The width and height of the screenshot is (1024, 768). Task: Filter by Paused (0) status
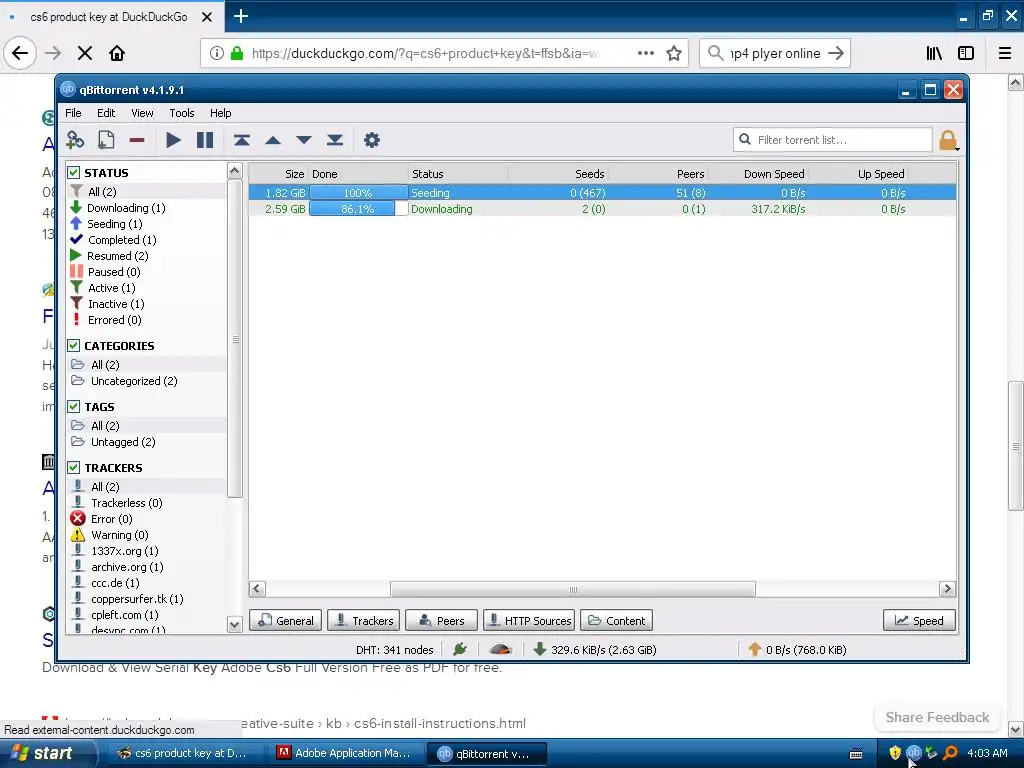point(114,272)
